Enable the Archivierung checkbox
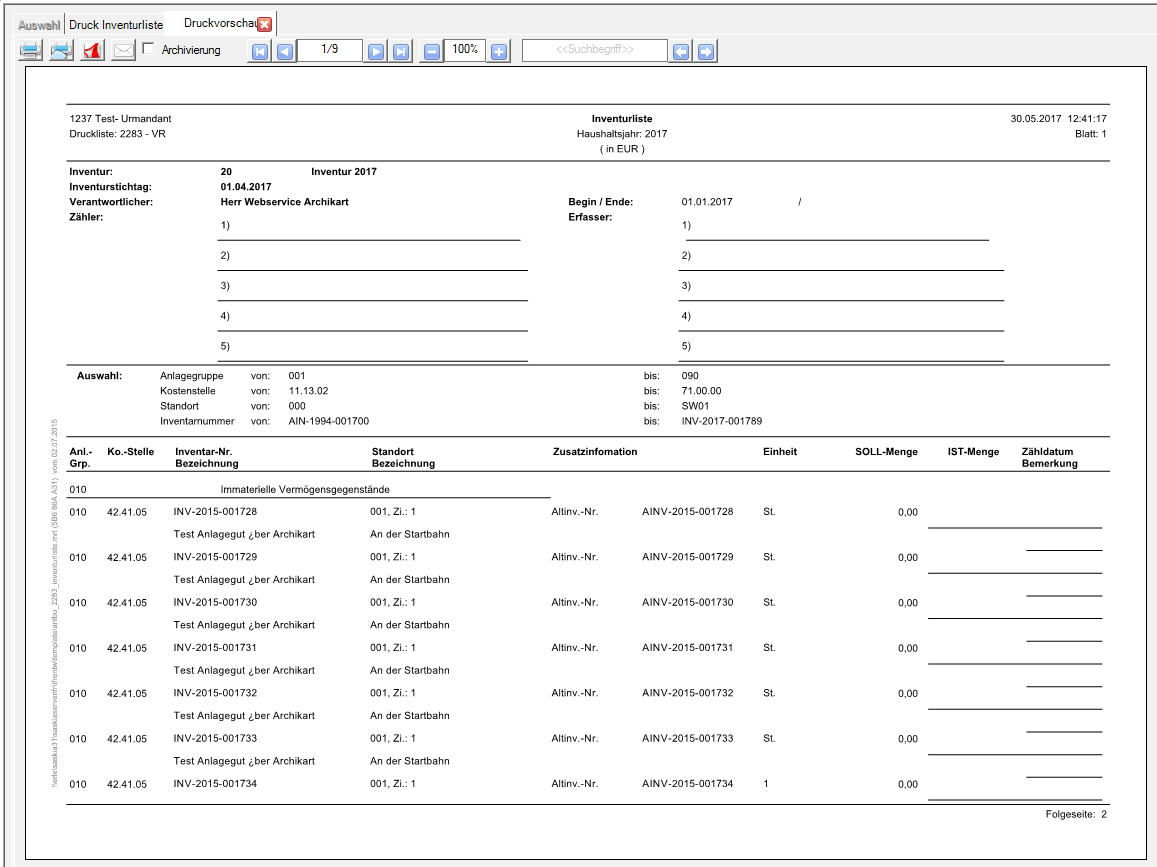This screenshot has height=867, width=1157. (x=148, y=49)
